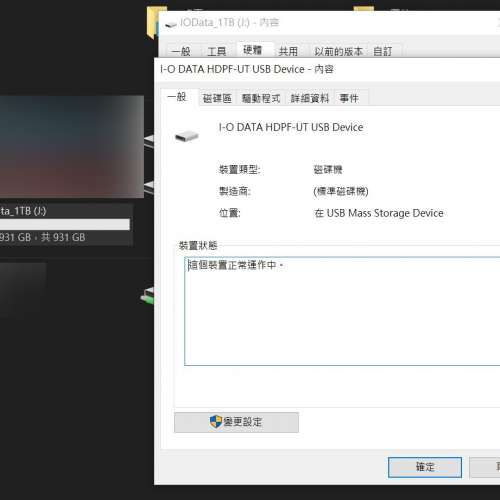Viewport: 500px width, 500px height.
Task: Confirm with the 確定 button
Action: [x=425, y=467]
